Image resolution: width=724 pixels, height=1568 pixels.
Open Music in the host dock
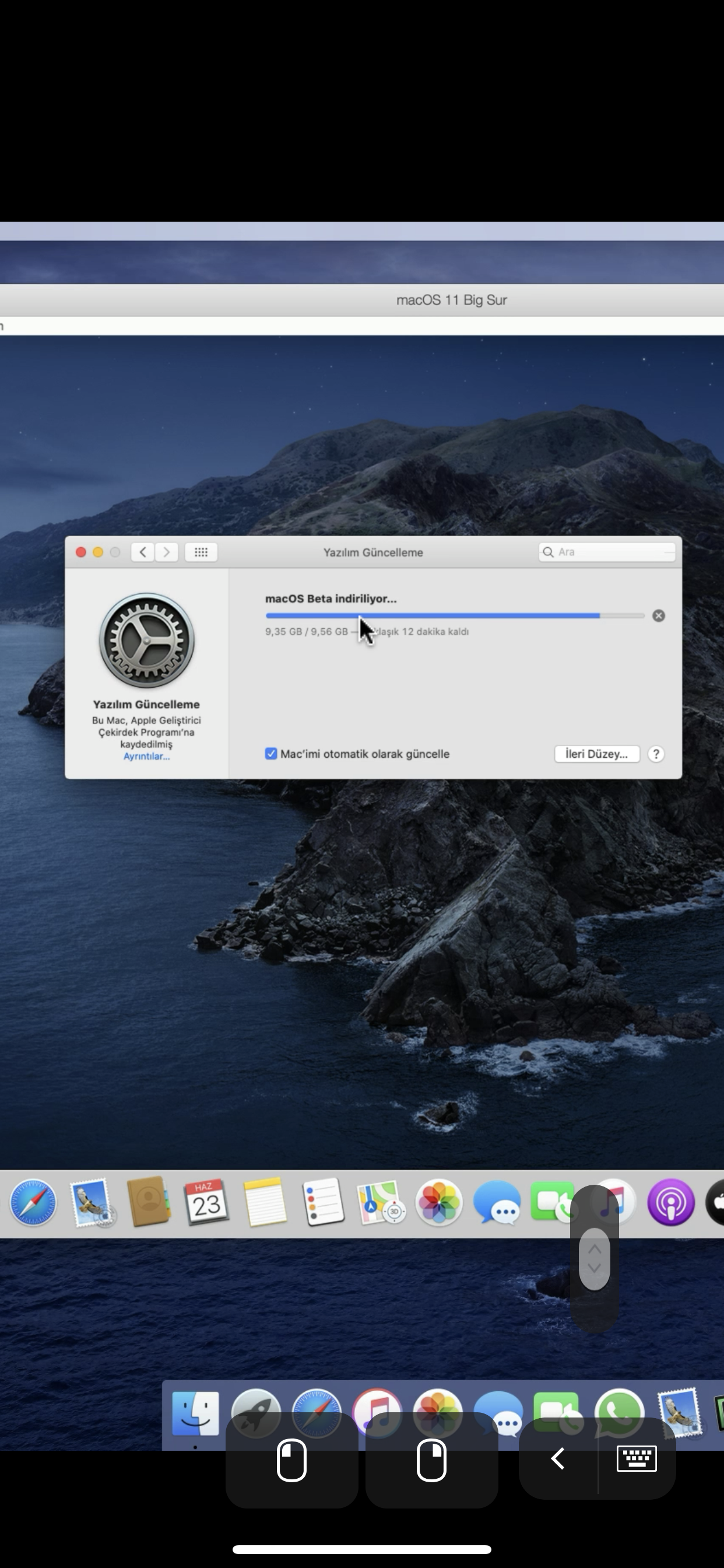pos(377,1413)
